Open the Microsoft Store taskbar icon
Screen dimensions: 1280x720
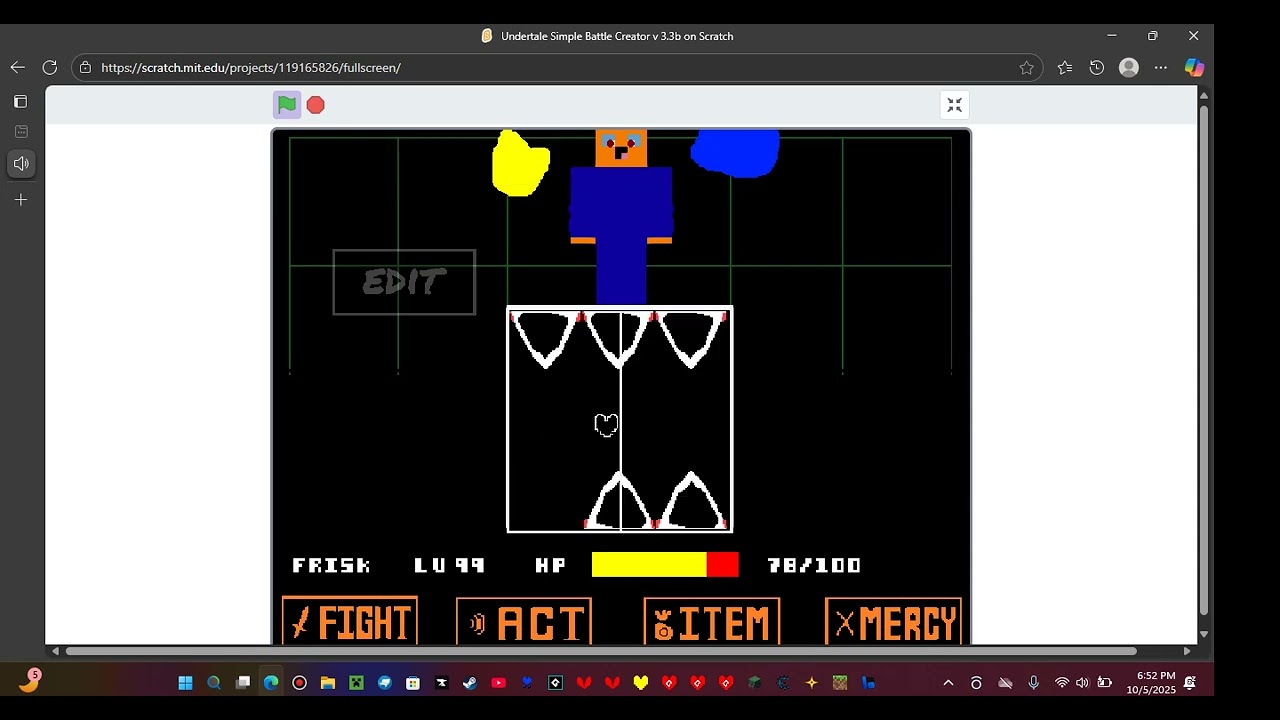point(413,683)
